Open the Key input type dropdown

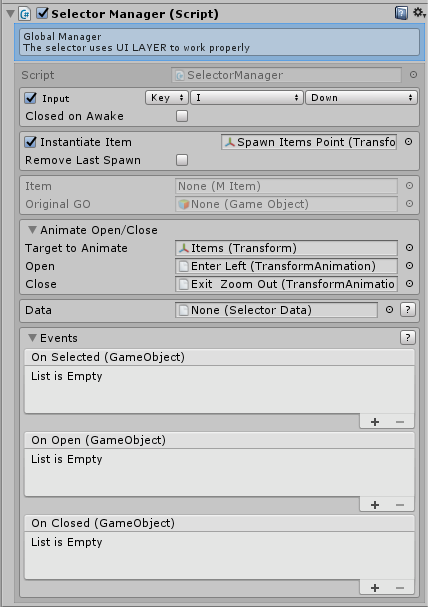point(167,98)
